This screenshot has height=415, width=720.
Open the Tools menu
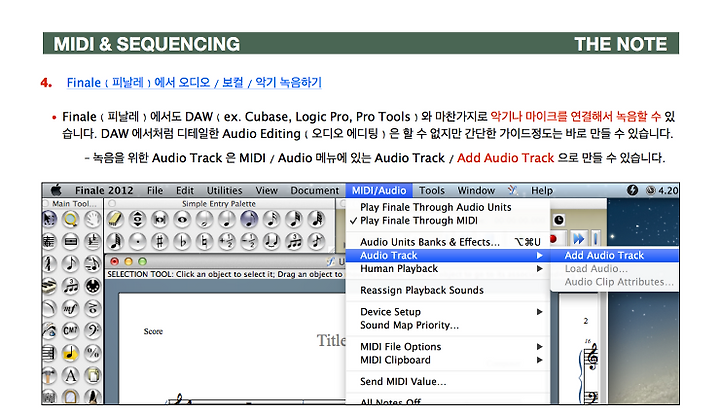click(432, 191)
